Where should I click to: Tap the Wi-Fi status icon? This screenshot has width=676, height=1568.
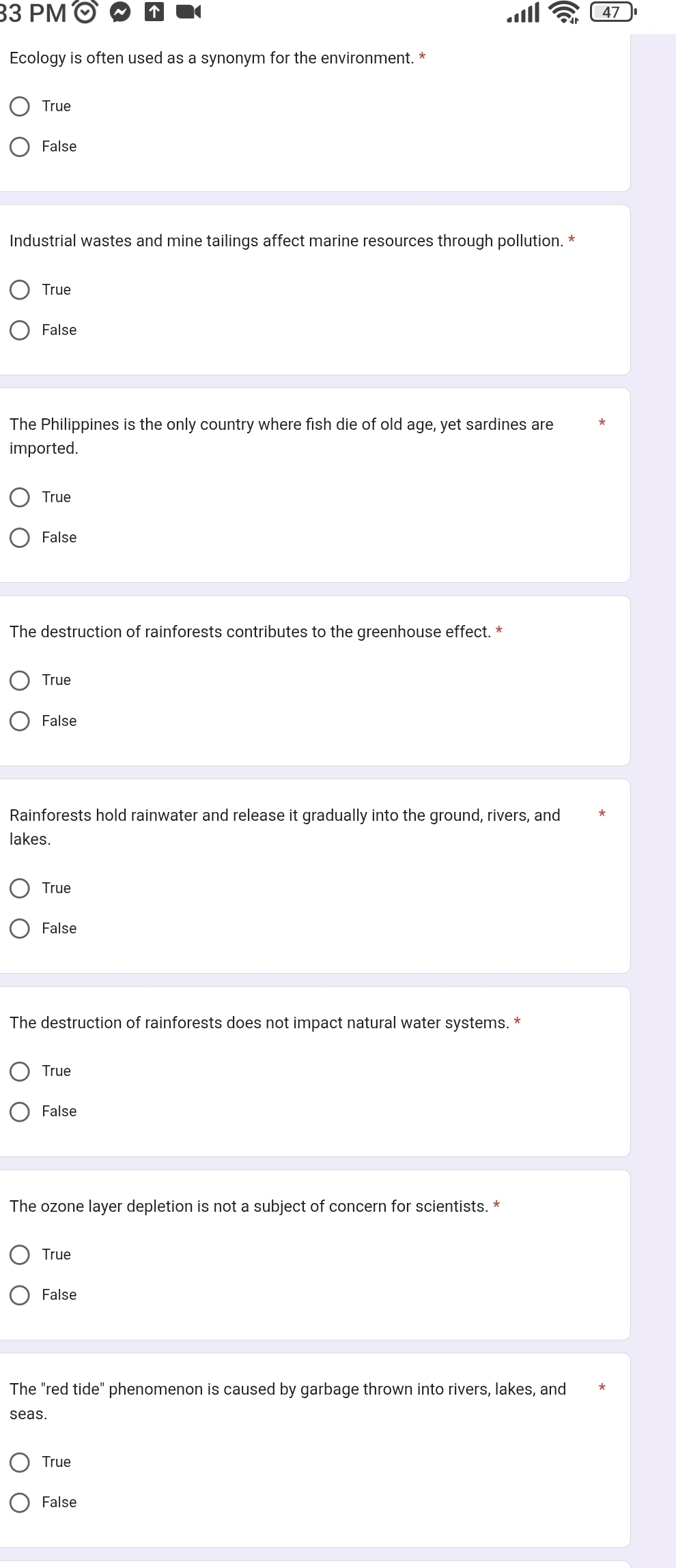[564, 12]
